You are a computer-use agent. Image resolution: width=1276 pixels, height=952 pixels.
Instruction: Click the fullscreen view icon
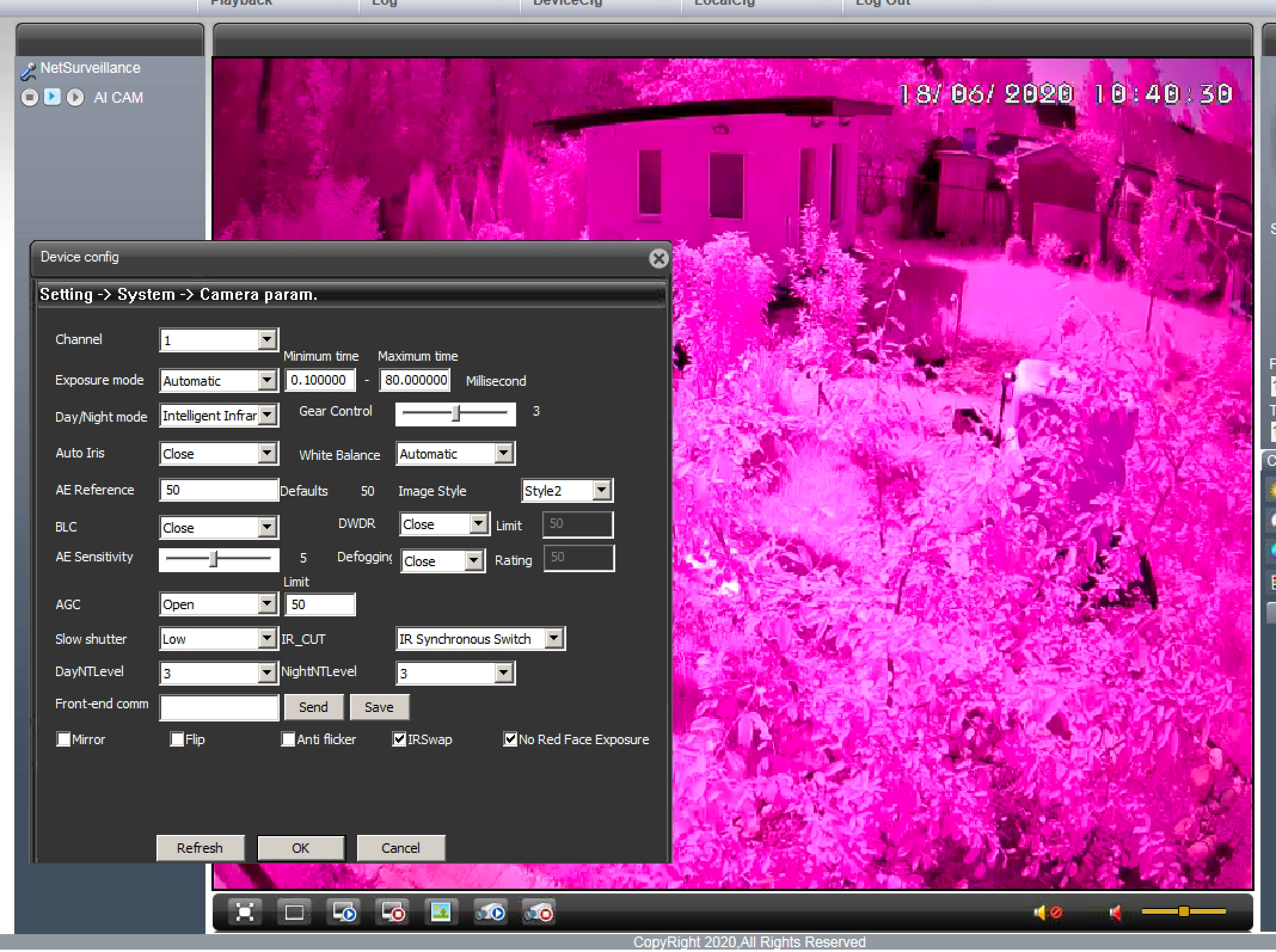coord(245,912)
